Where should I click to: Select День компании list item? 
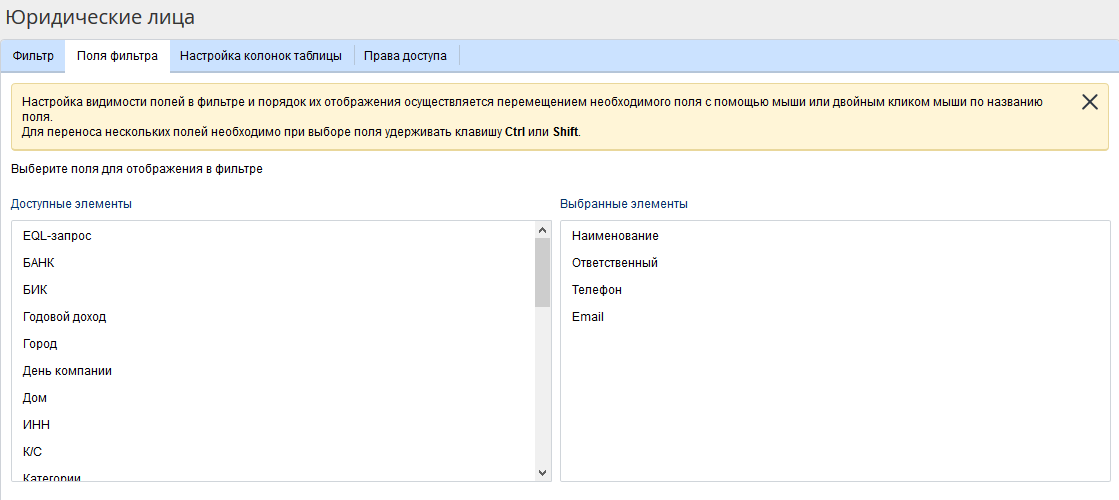[x=67, y=371]
